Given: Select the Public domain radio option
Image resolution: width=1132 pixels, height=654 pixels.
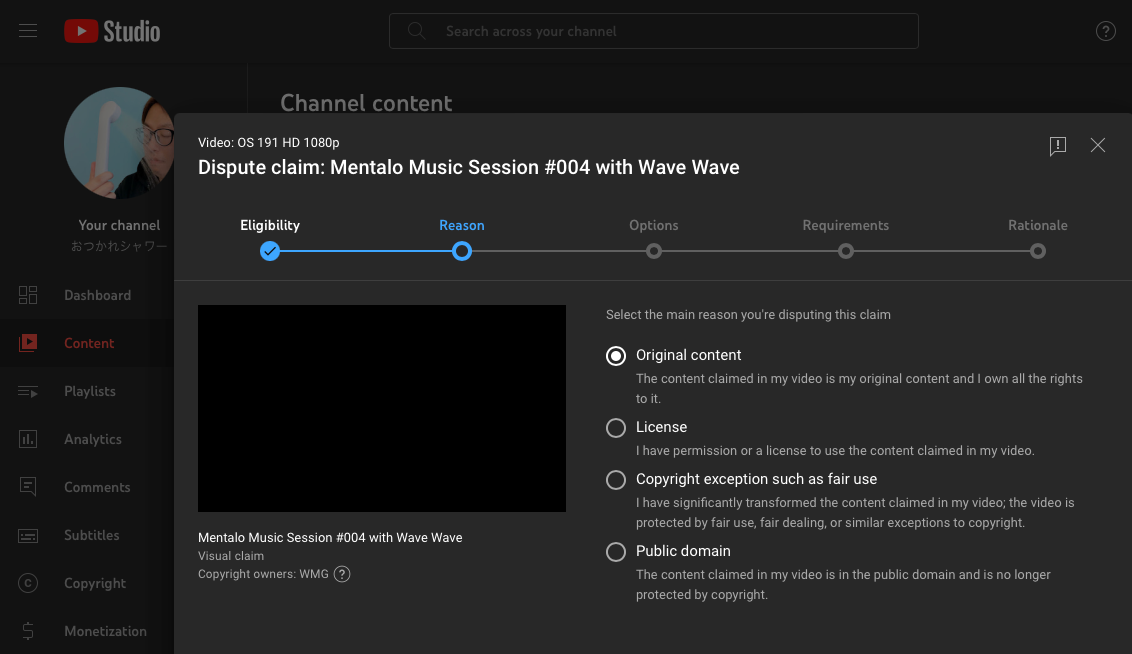Looking at the screenshot, I should click(616, 551).
